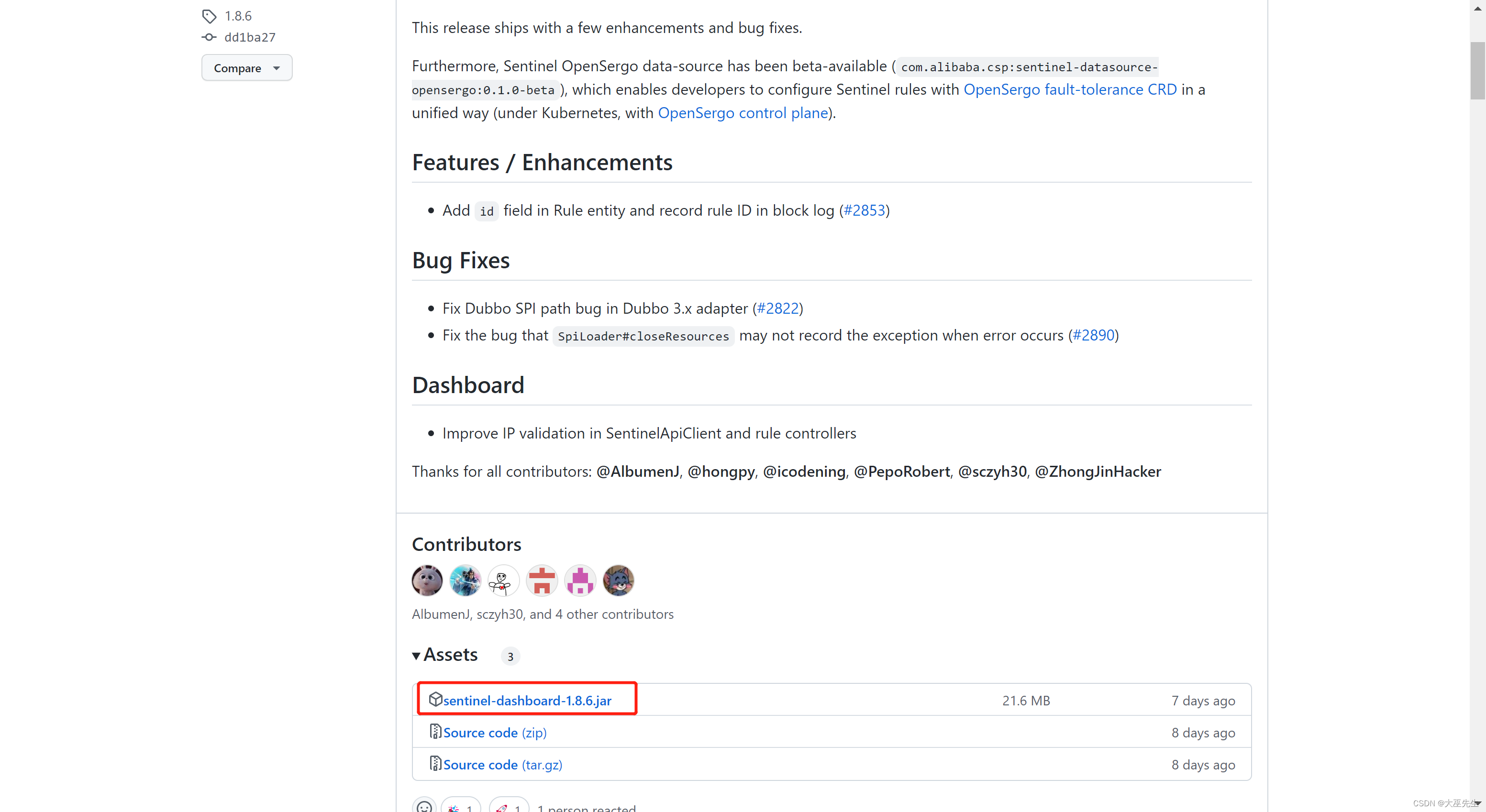Collapse the Assets section
Screen dimensions: 1486x812
click(417, 655)
